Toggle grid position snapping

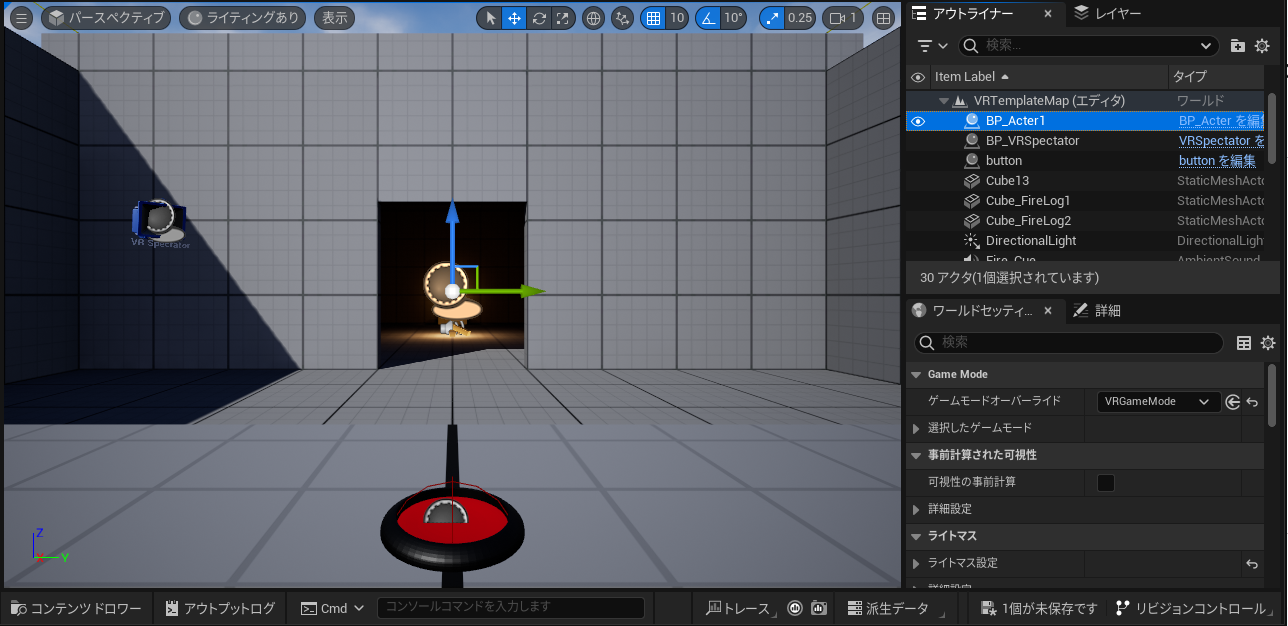[653, 18]
